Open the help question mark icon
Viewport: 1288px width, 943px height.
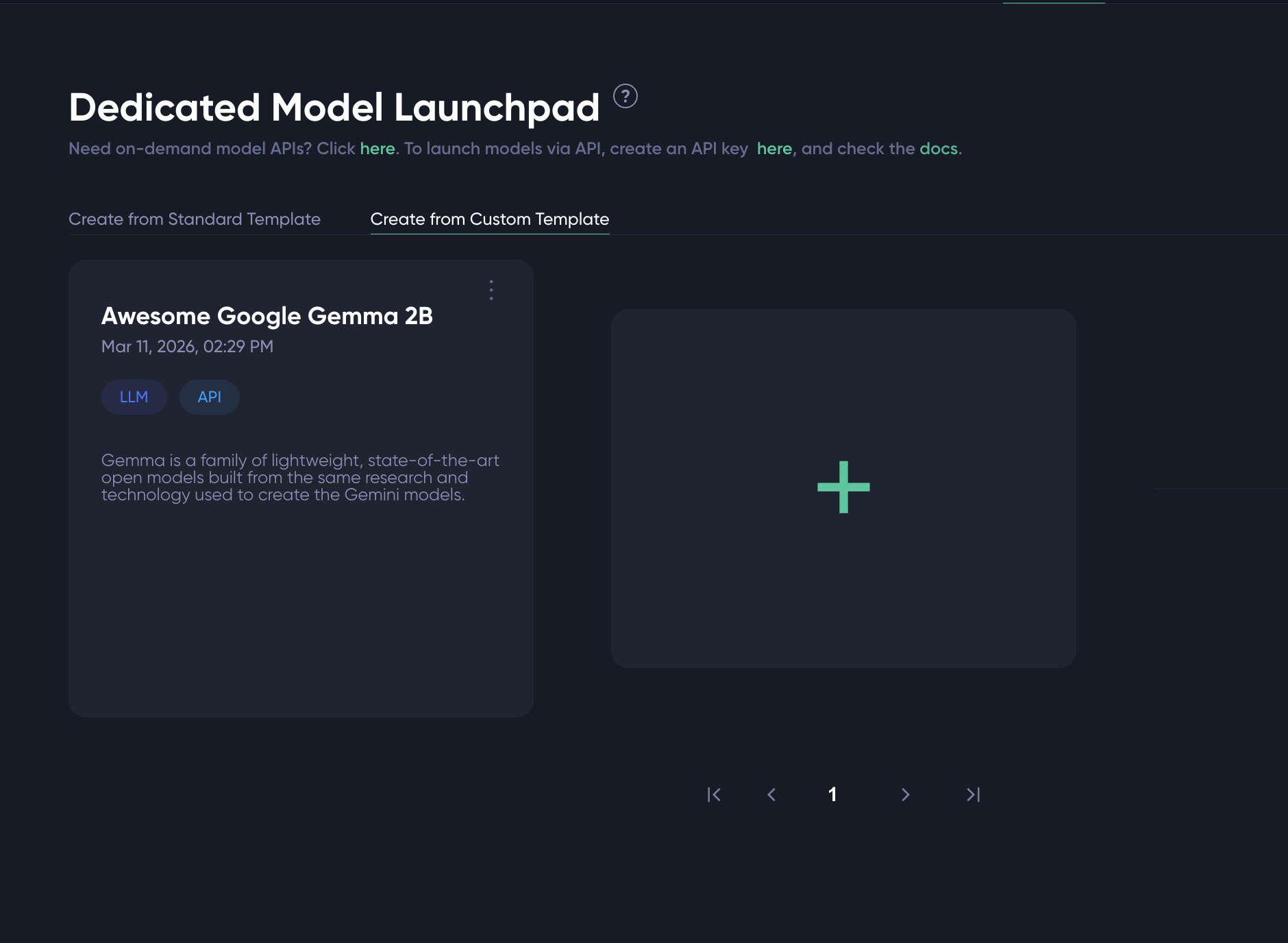pyautogui.click(x=625, y=97)
